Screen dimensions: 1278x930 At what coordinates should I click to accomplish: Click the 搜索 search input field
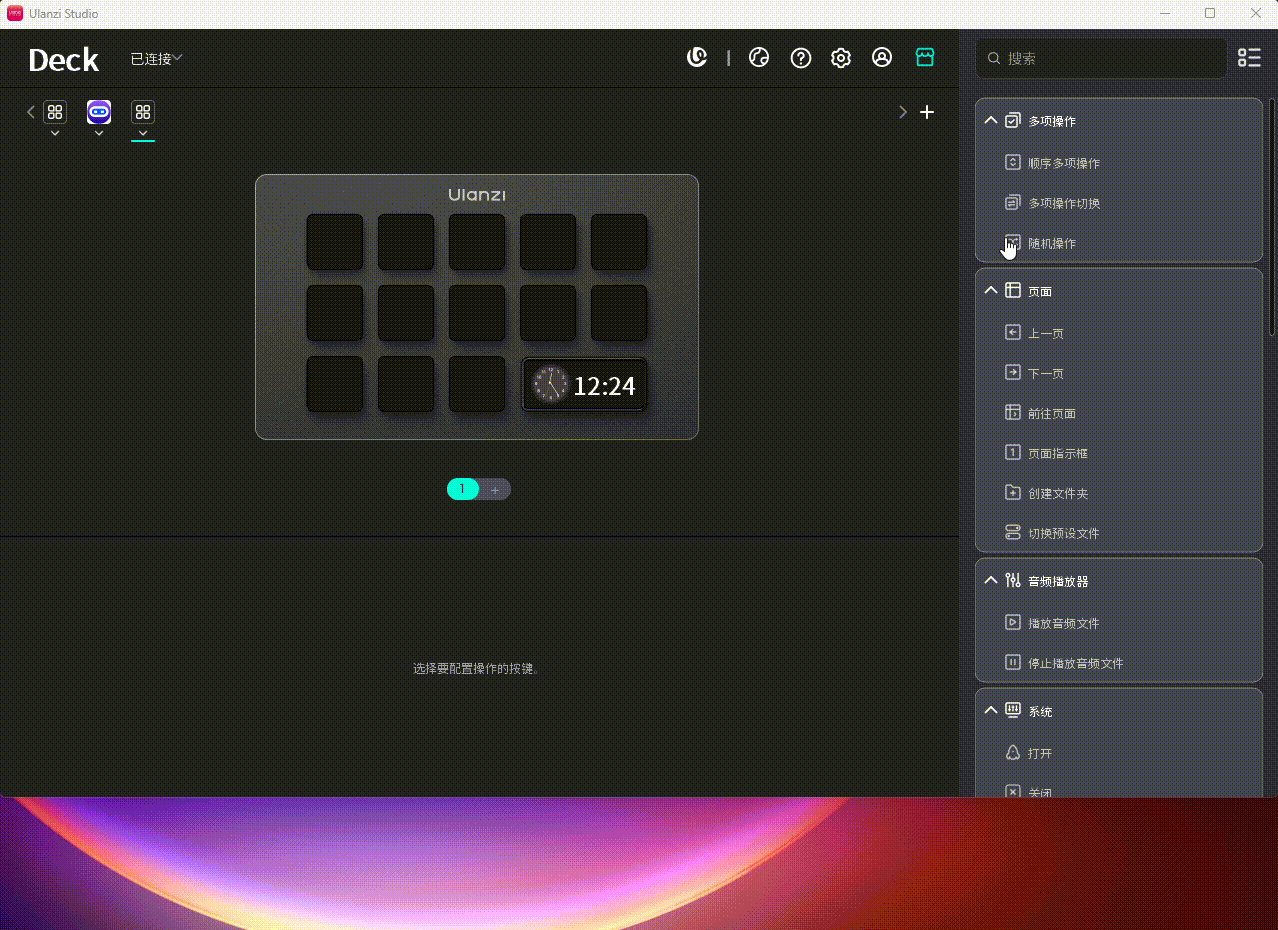[1110, 59]
